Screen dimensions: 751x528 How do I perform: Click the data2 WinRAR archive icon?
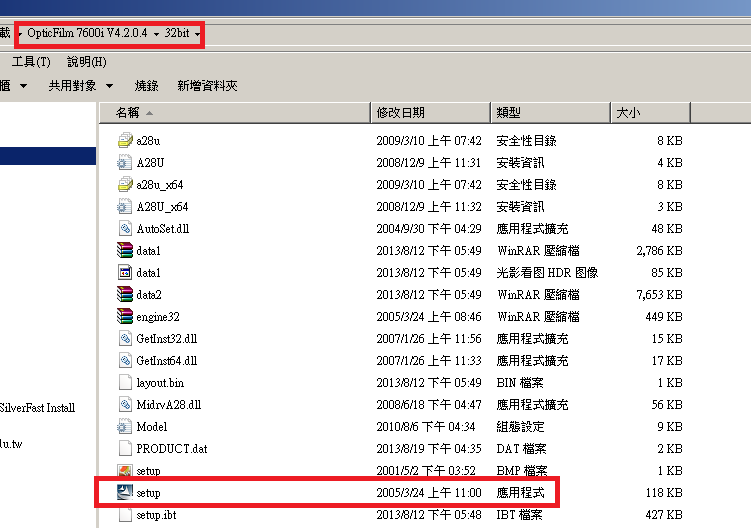(x=124, y=295)
